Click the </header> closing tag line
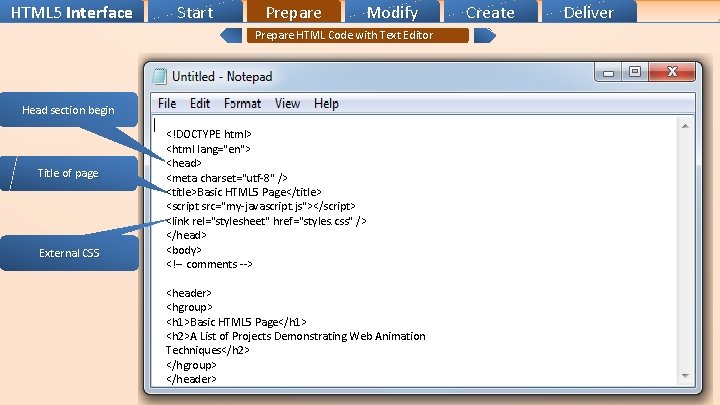Image resolution: width=720 pixels, height=405 pixels. pos(191,379)
